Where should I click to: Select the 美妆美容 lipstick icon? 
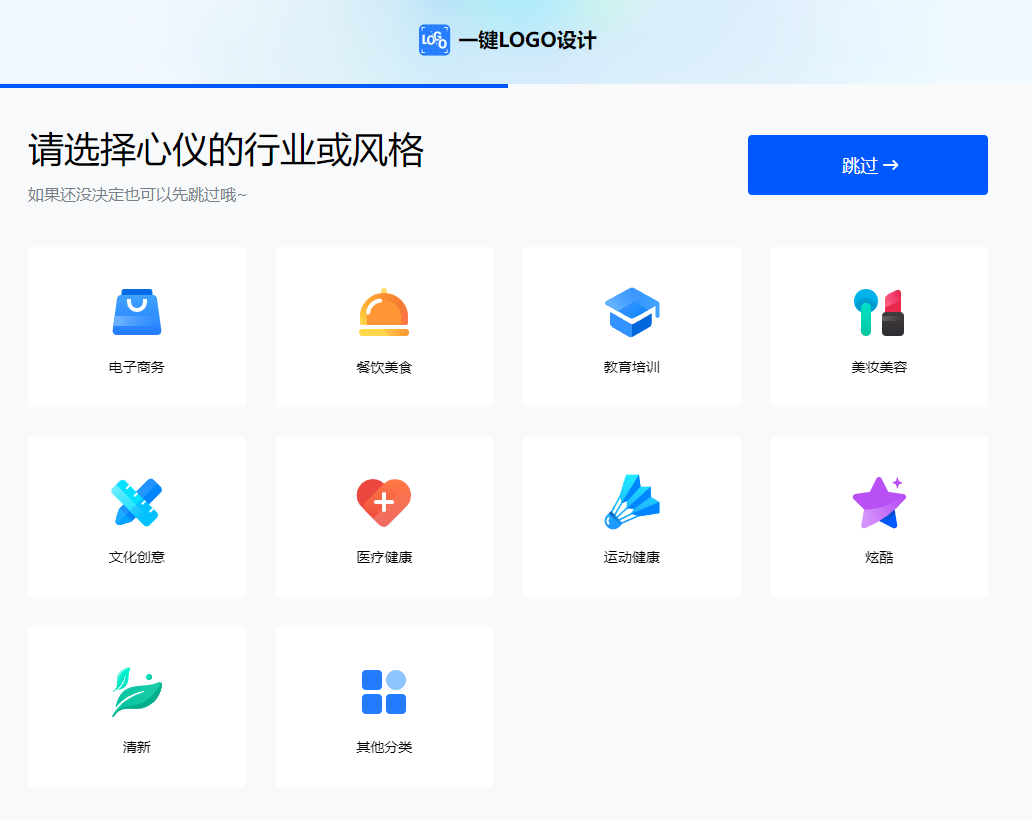879,312
